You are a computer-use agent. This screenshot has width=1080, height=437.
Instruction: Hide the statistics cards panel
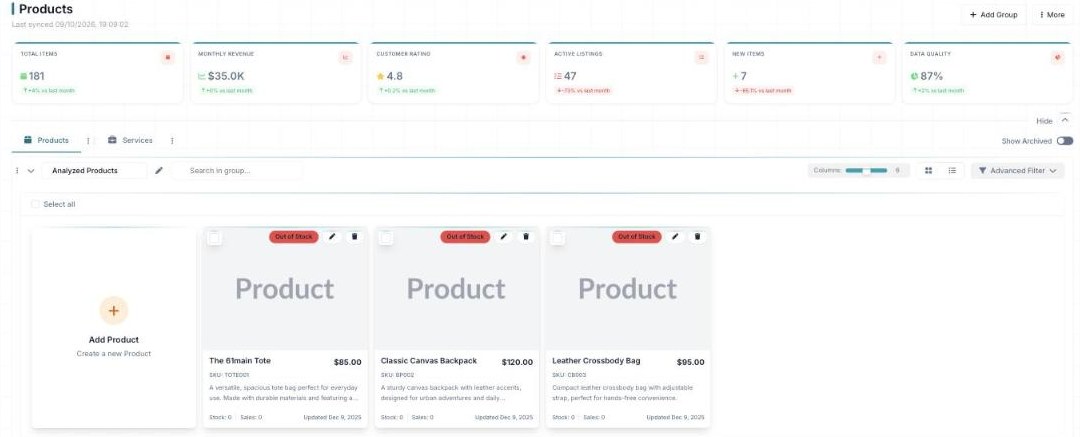pos(1054,121)
